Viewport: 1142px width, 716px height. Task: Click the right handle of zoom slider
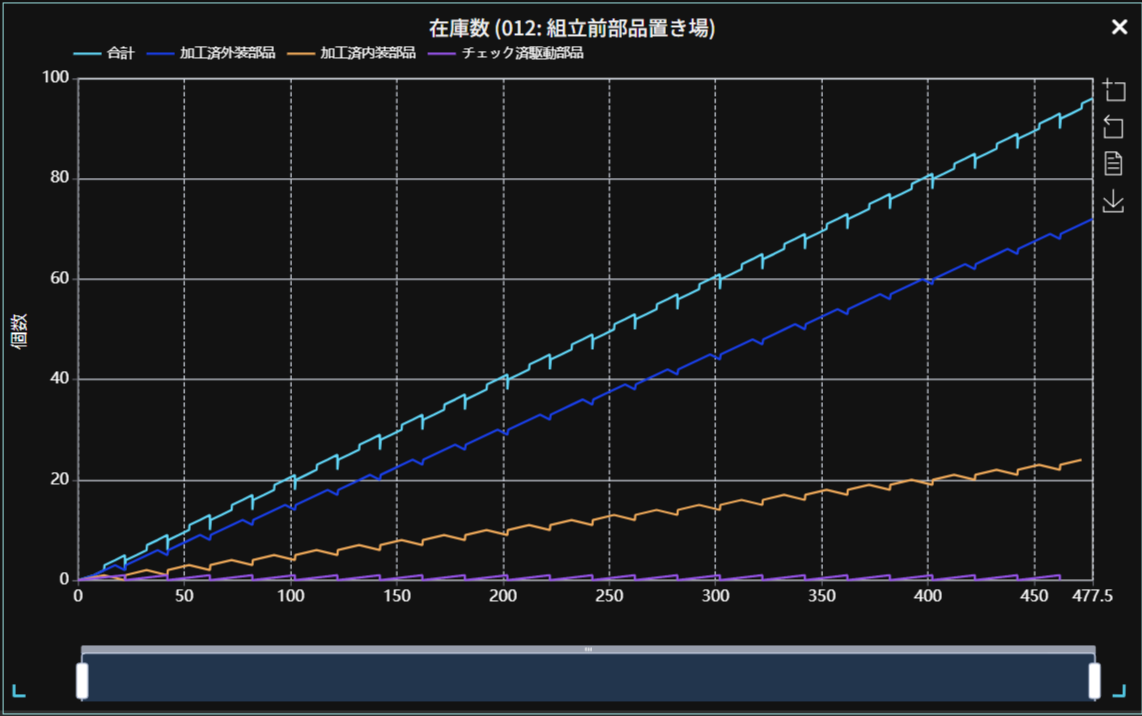coord(1094,680)
